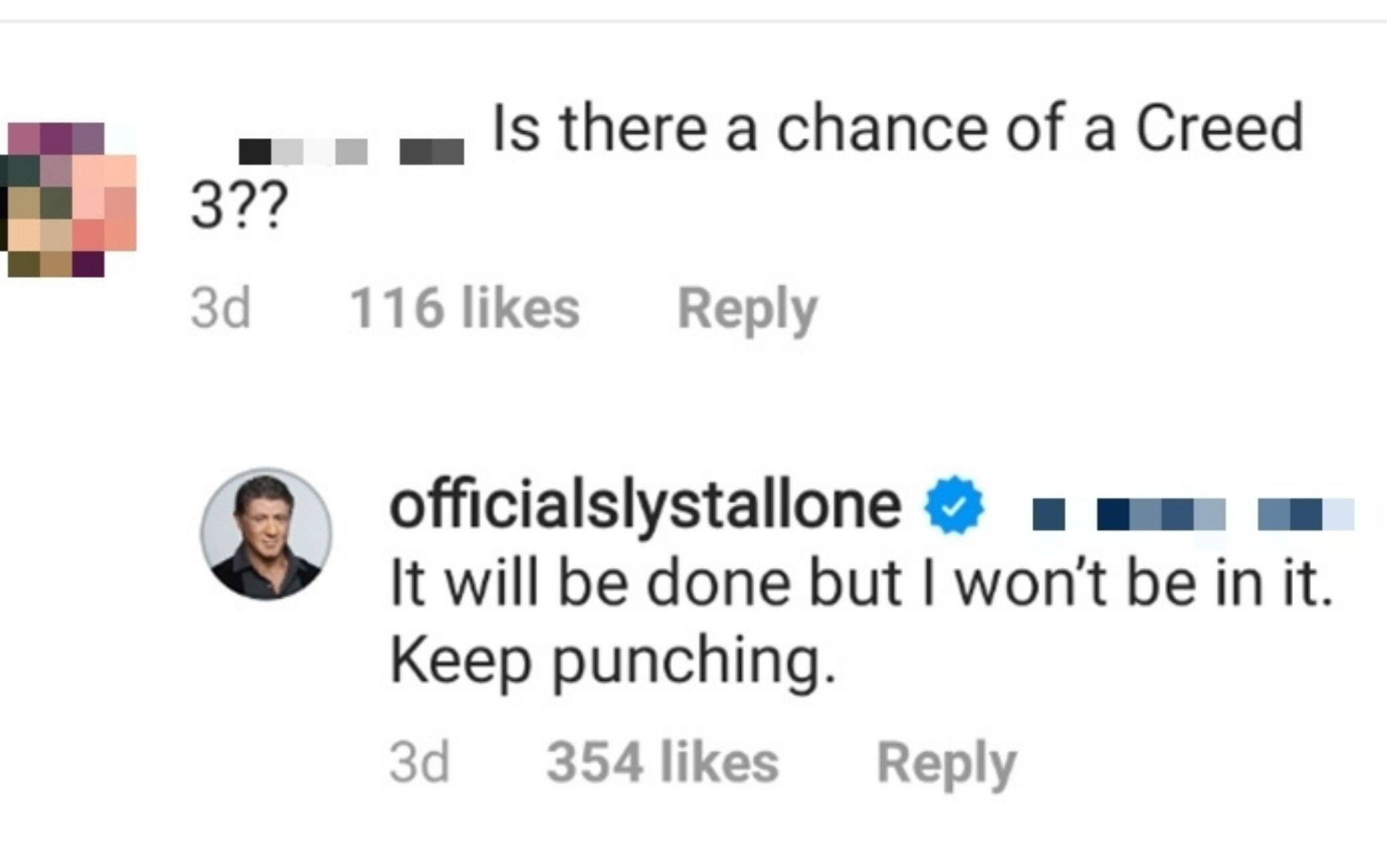Click the word "Creed" in the question
This screenshot has width=1387, height=868.
1219,128
